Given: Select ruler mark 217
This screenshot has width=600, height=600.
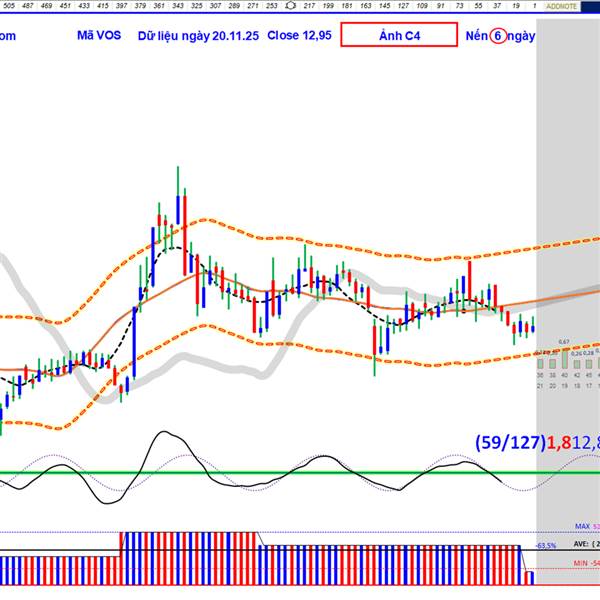Looking at the screenshot, I should (309, 6).
